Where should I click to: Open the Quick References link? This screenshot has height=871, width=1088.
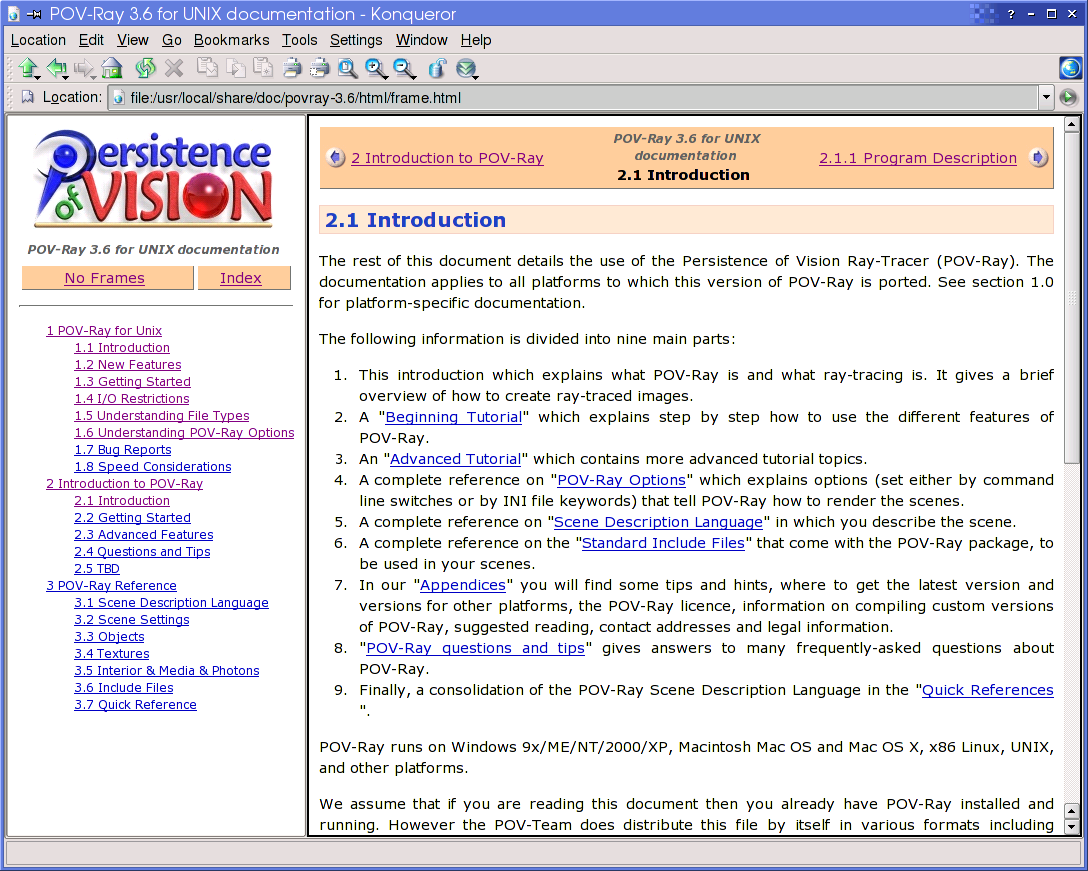click(x=987, y=690)
